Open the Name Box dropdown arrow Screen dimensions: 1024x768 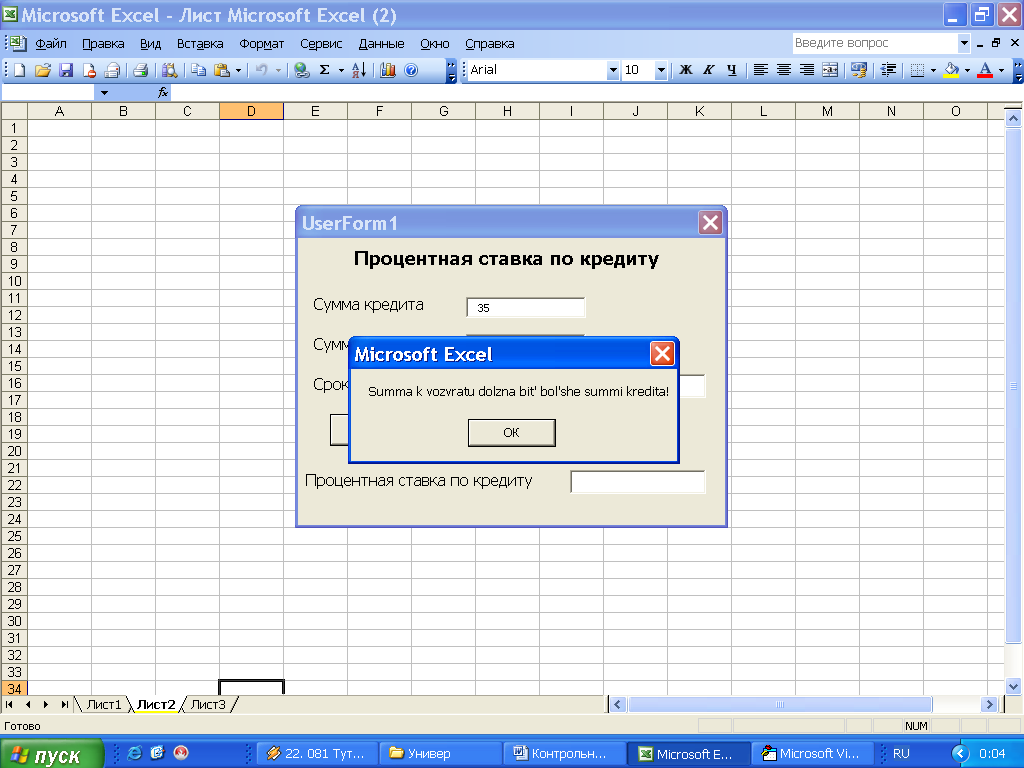click(104, 93)
